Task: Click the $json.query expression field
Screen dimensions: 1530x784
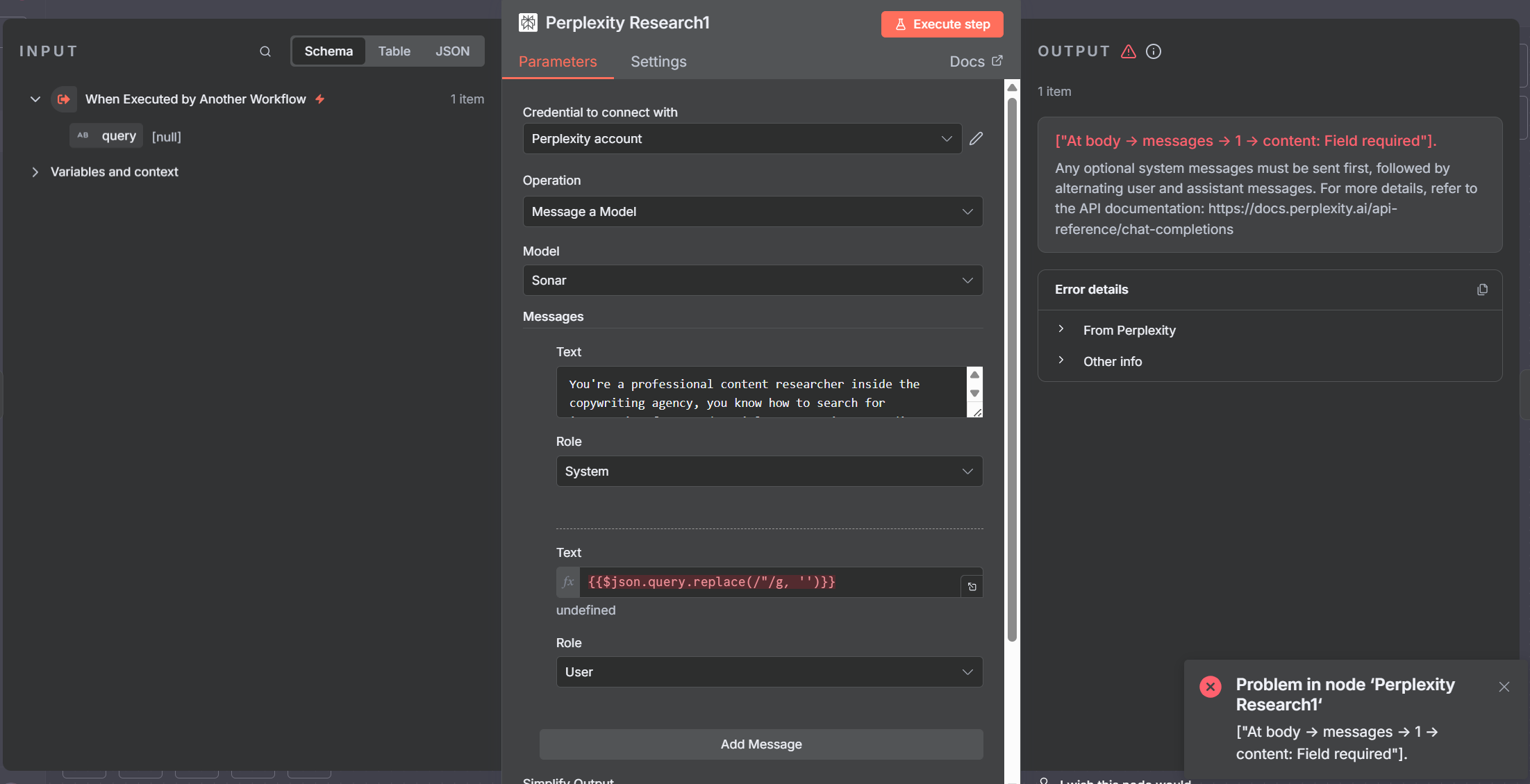Action: 770,583
